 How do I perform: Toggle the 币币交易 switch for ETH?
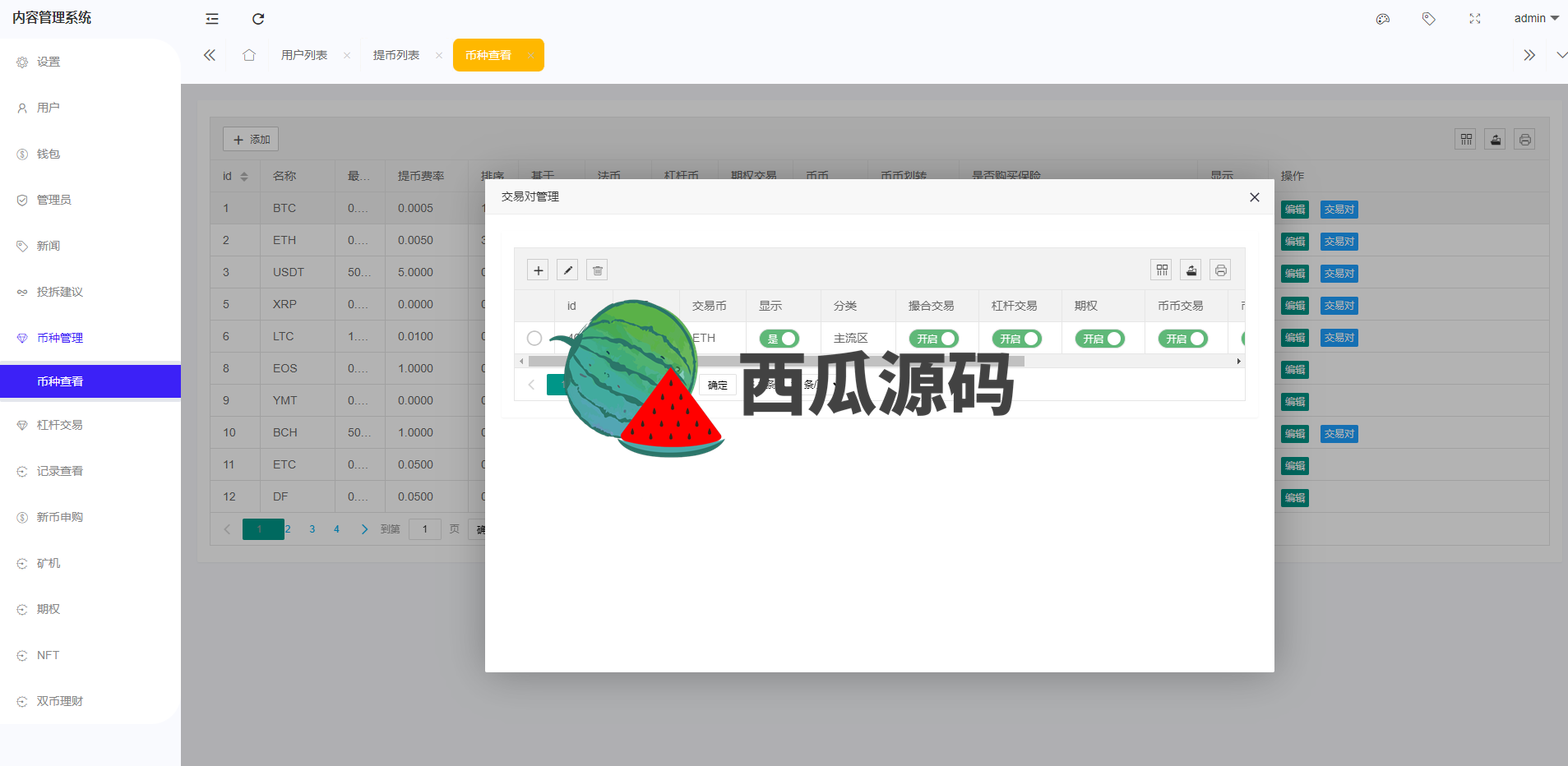[x=1183, y=339]
